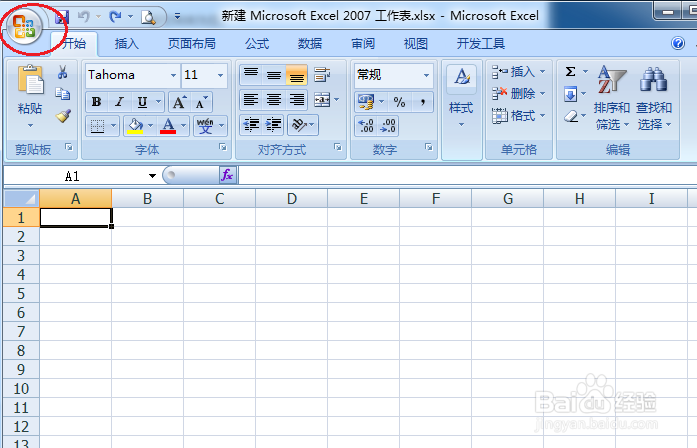697x448 pixels.
Task: Center text horizontally
Action: (x=274, y=100)
